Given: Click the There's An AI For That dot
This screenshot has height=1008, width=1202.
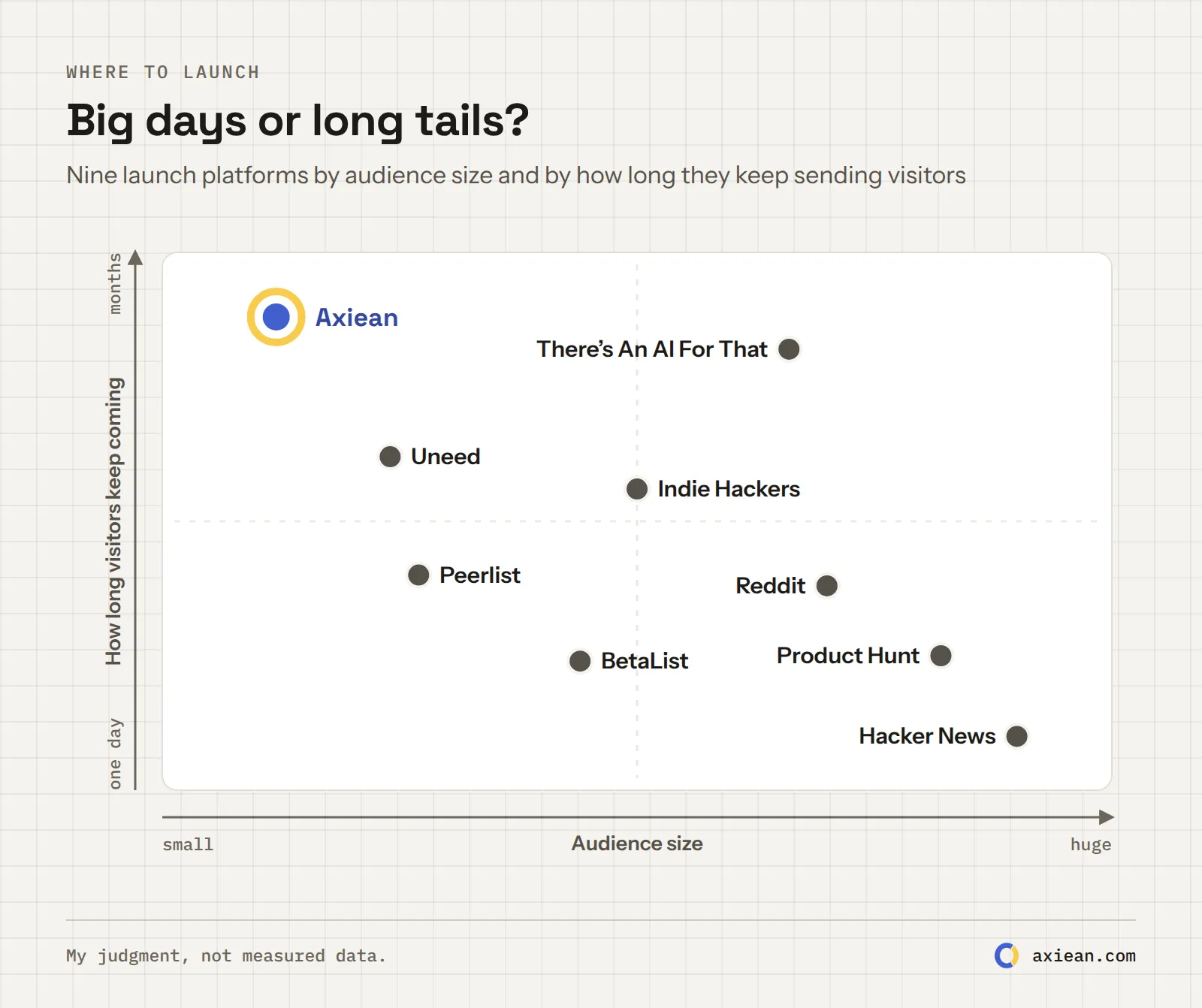Looking at the screenshot, I should pyautogui.click(x=789, y=349).
